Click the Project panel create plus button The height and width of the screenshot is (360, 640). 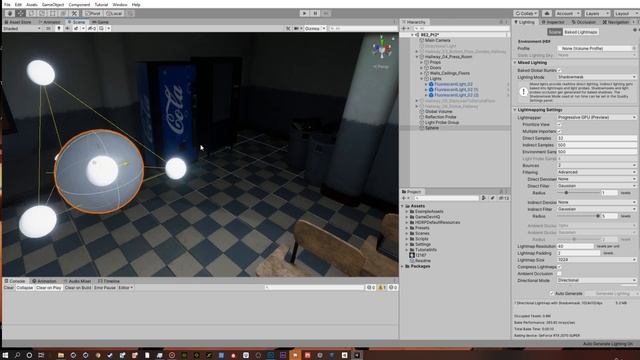click(405, 198)
